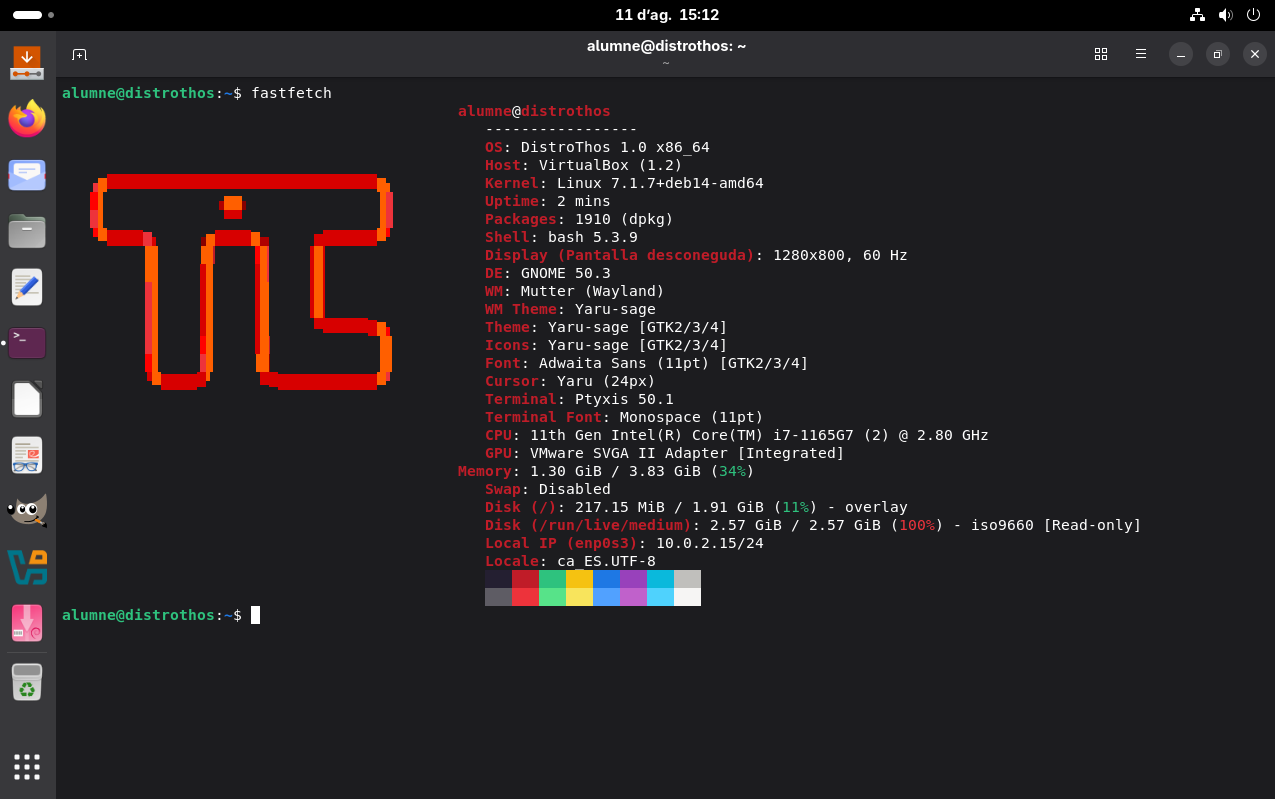Click the Terminal Font Monospace (11pt) line

624,417
